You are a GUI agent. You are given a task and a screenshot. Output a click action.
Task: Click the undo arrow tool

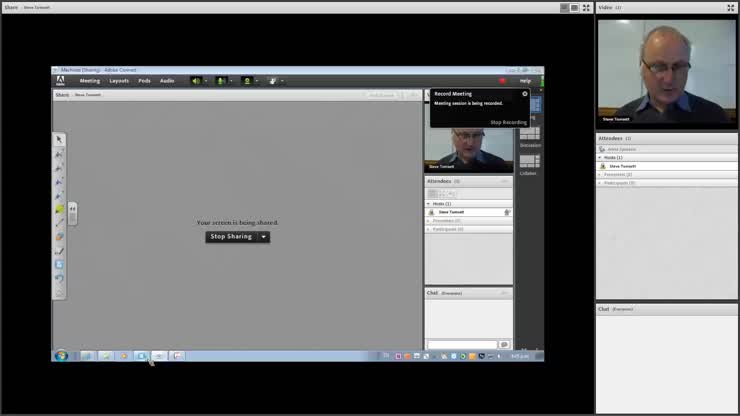coord(59,279)
